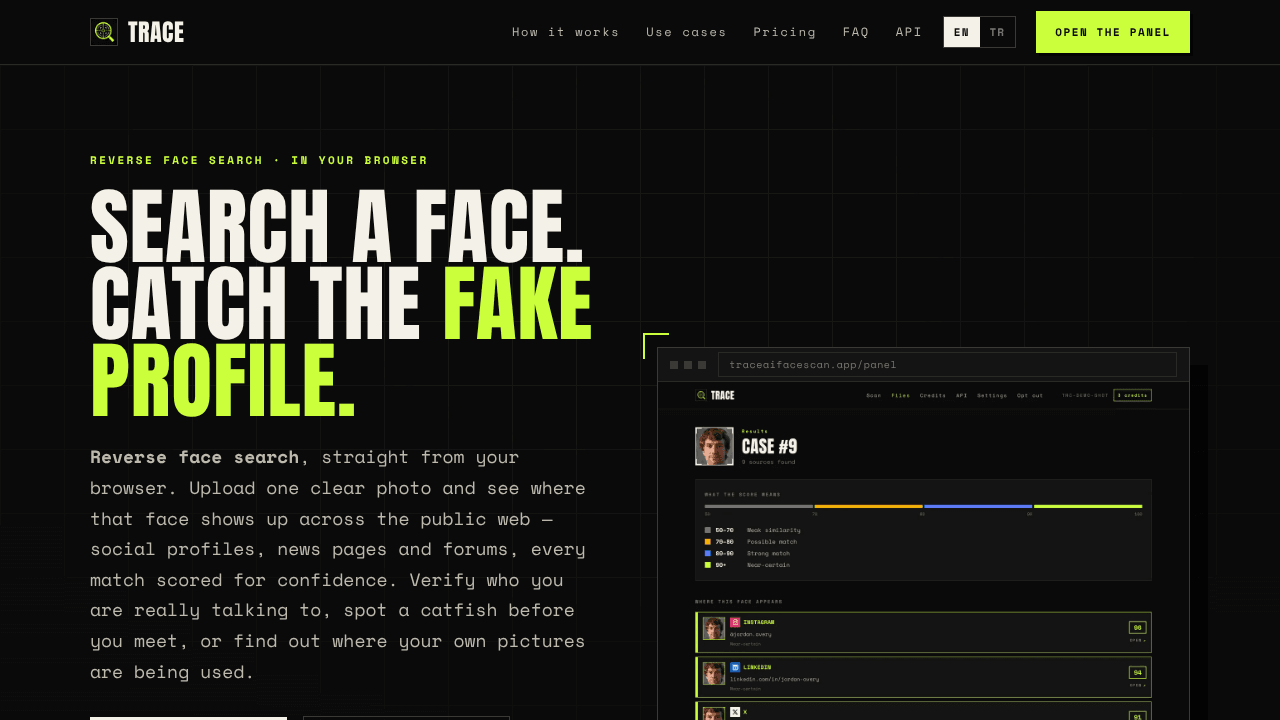Click the Open link on Instagram row

1138,640
